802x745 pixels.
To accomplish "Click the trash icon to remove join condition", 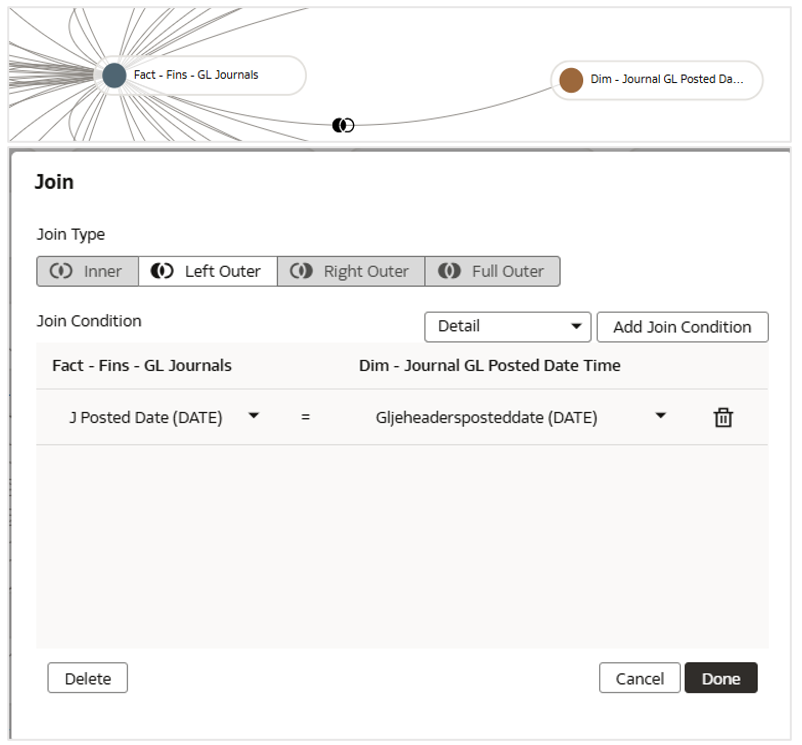I will tap(723, 418).
